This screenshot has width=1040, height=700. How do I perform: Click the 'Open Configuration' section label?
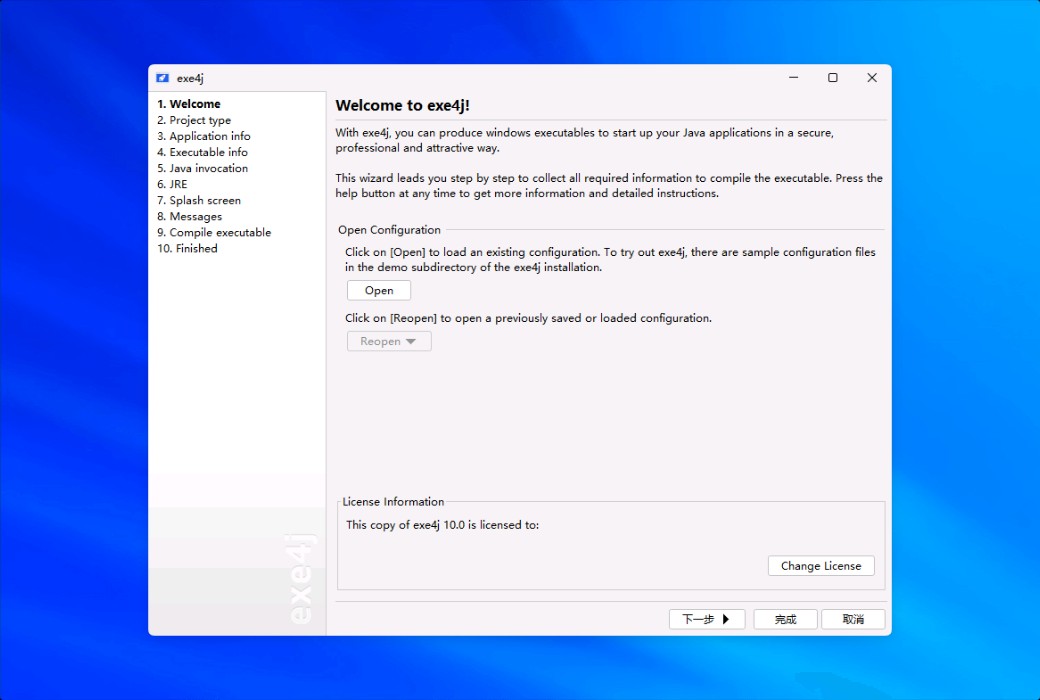[389, 230]
